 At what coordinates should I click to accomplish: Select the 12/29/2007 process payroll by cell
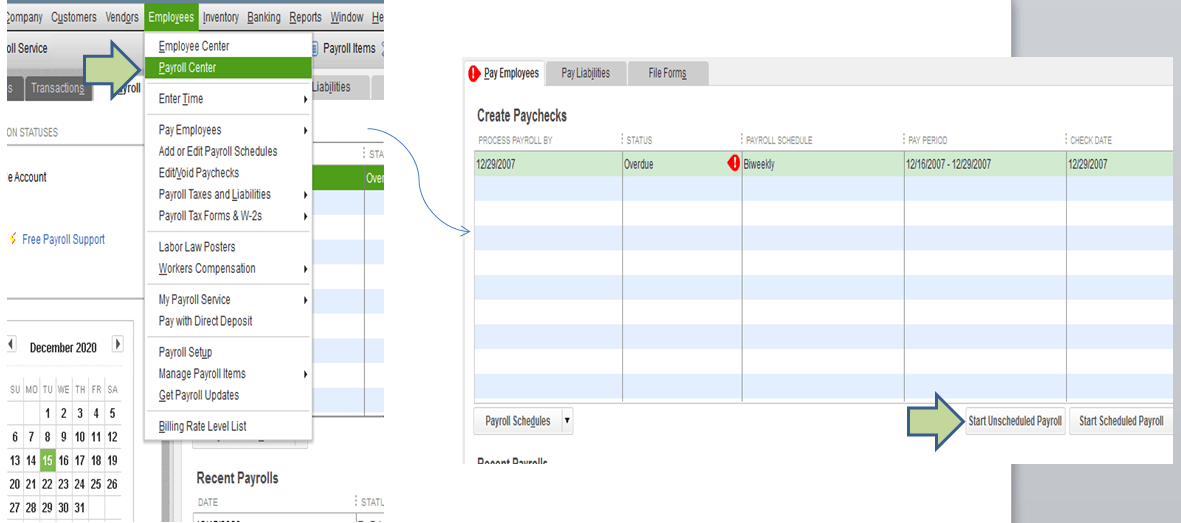548,164
